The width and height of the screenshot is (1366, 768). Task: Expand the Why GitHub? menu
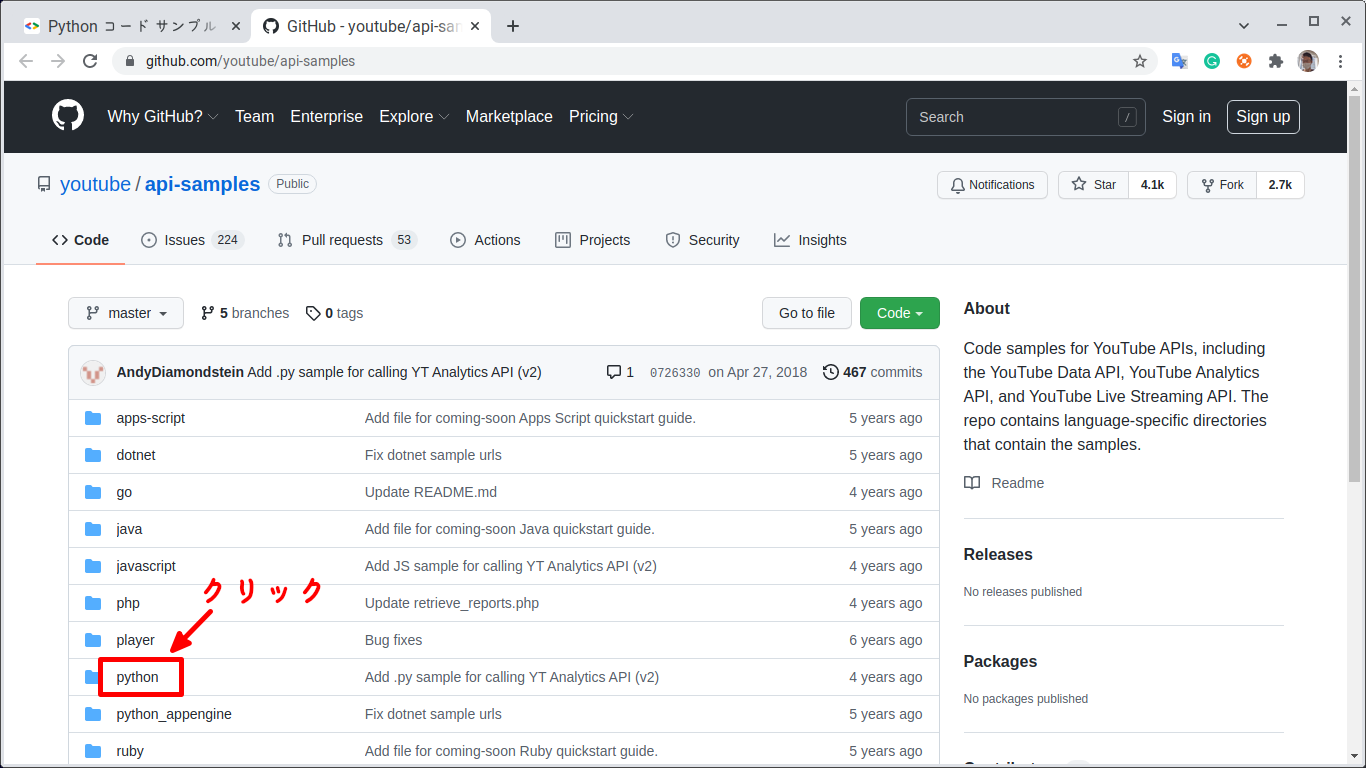tap(162, 116)
